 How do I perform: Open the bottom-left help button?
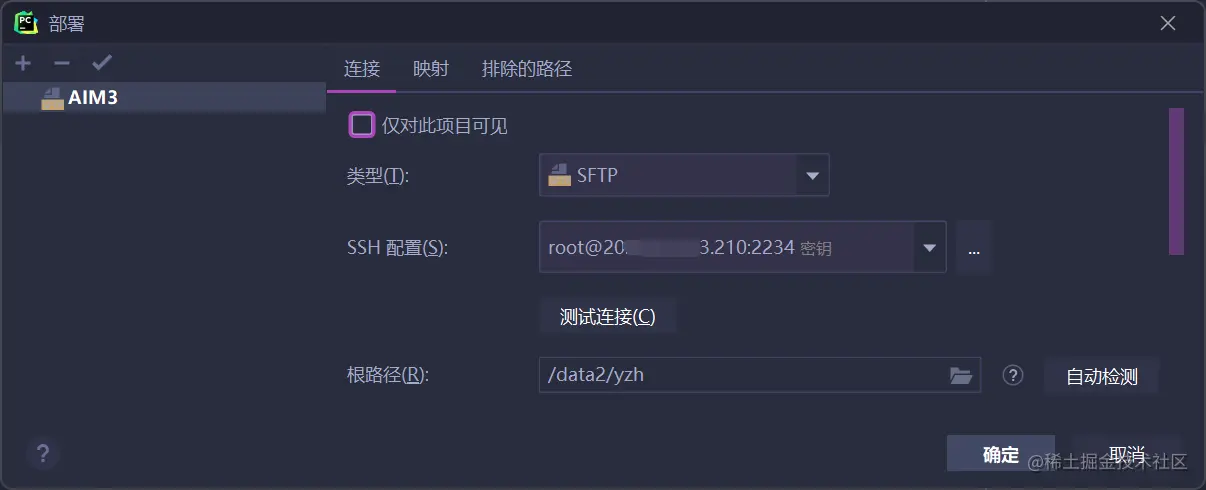pos(43,455)
